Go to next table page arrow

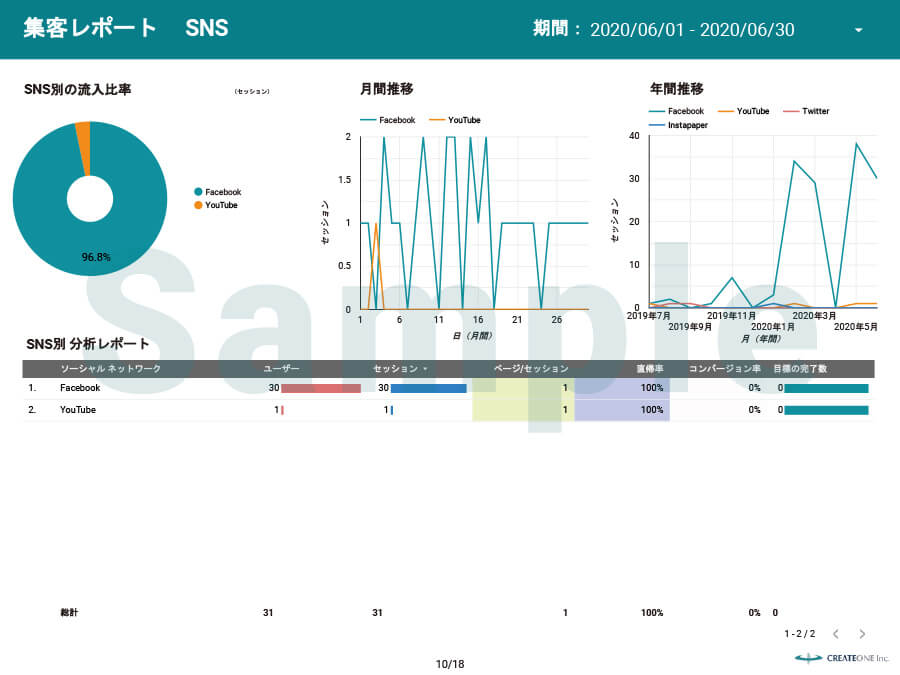pos(862,634)
